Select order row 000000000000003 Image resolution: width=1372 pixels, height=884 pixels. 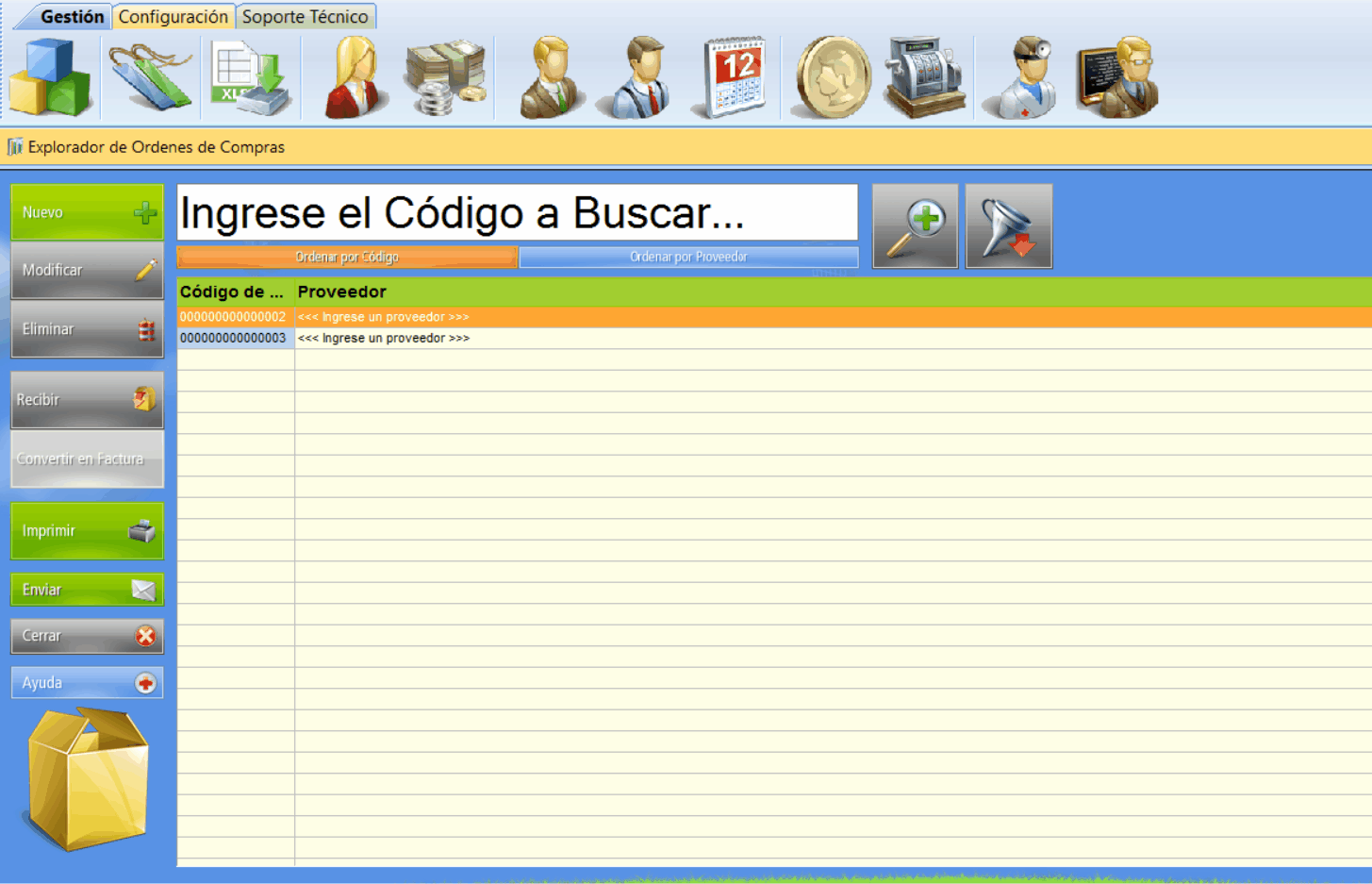pyautogui.click(x=774, y=338)
